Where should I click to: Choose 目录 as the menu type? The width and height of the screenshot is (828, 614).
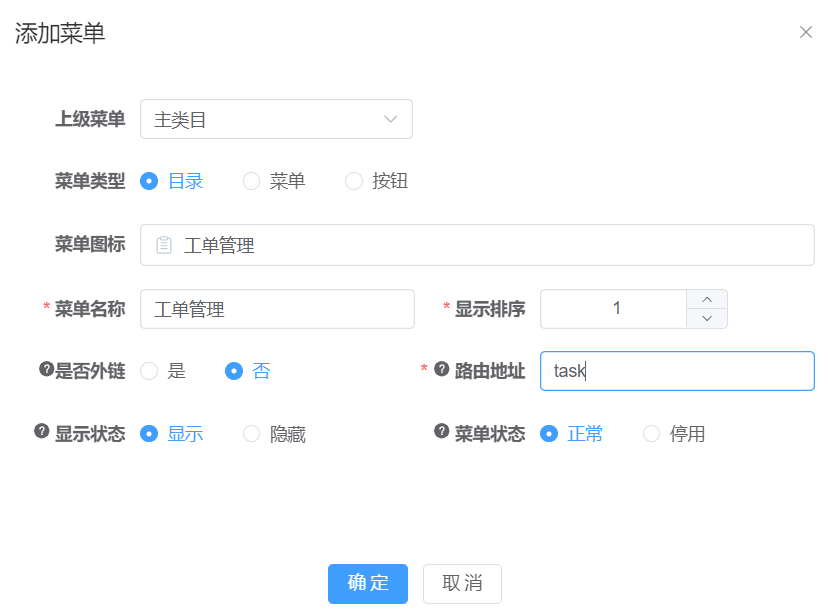pos(150,181)
